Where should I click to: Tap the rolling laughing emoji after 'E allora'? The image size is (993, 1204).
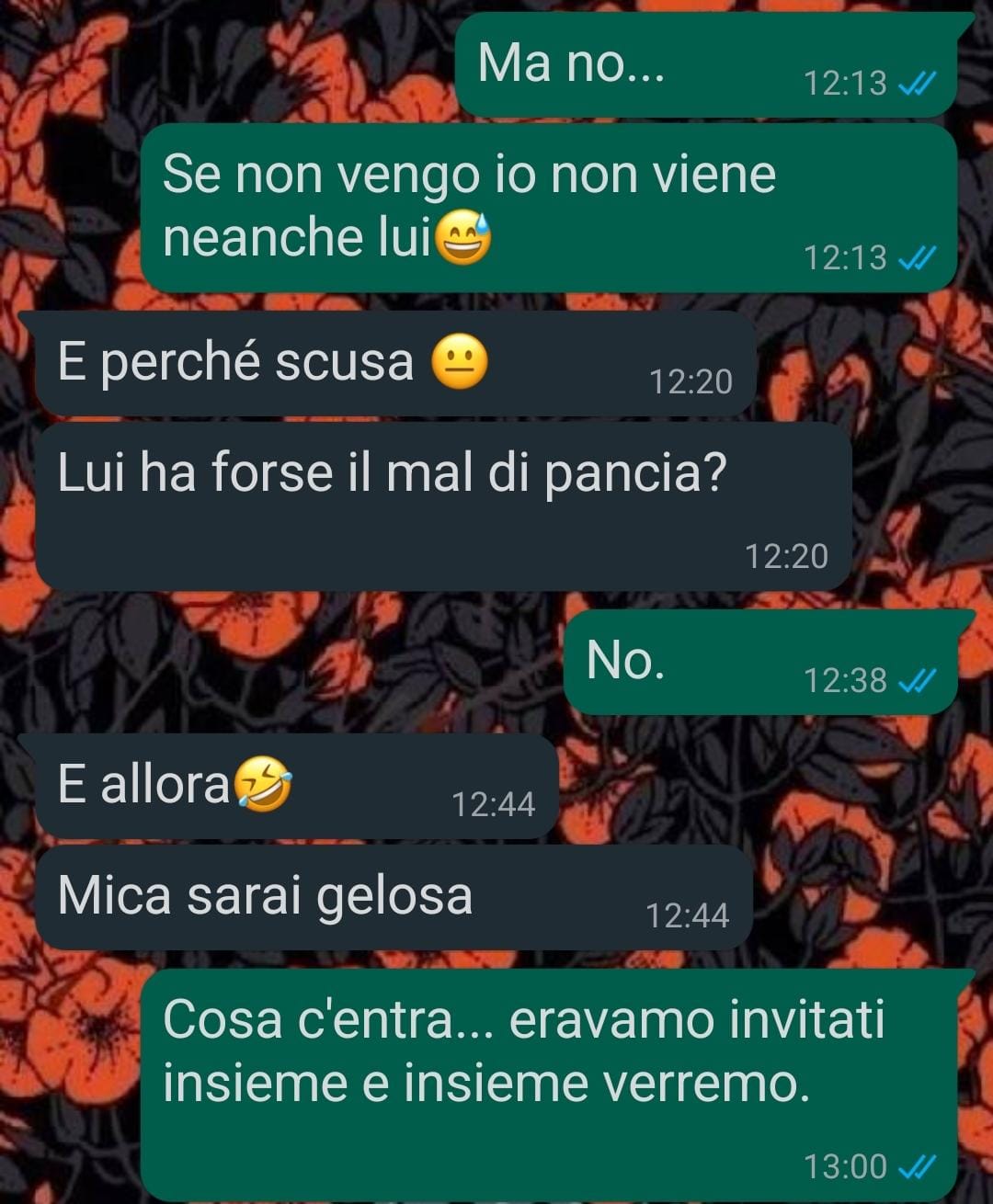click(263, 785)
